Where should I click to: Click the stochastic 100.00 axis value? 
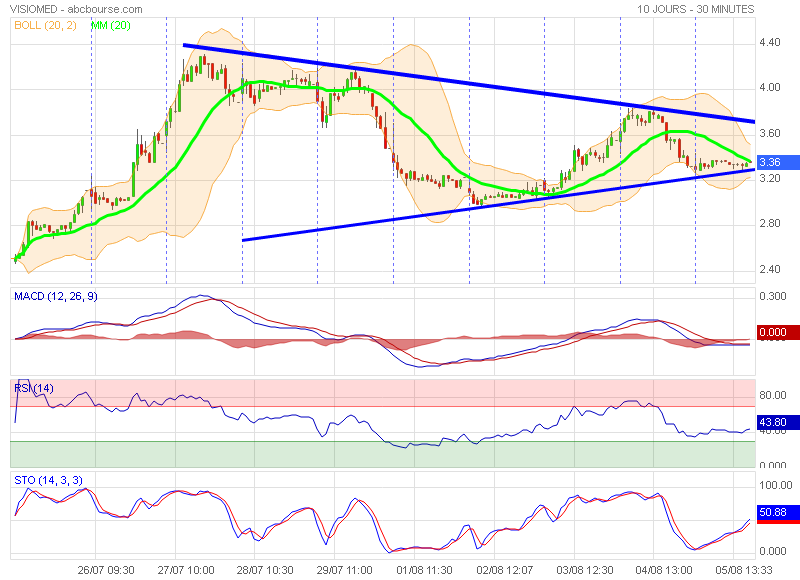(776, 485)
